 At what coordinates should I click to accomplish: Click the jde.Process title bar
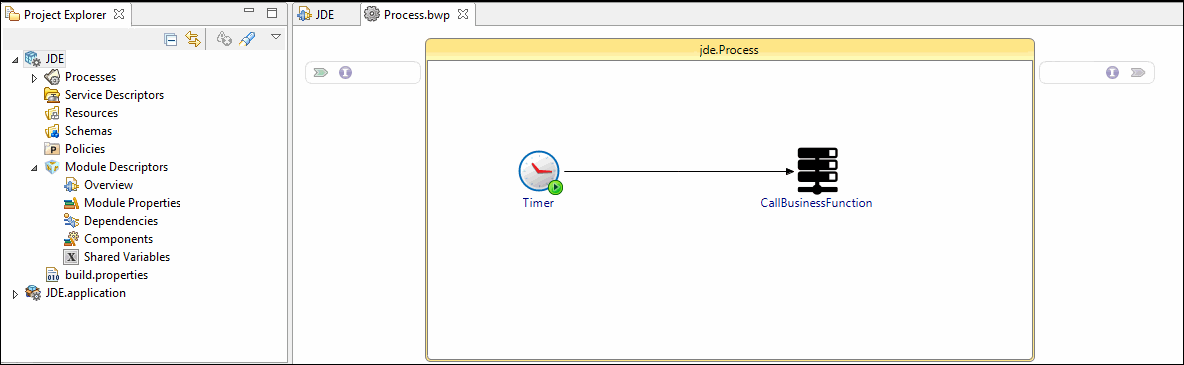(x=729, y=49)
